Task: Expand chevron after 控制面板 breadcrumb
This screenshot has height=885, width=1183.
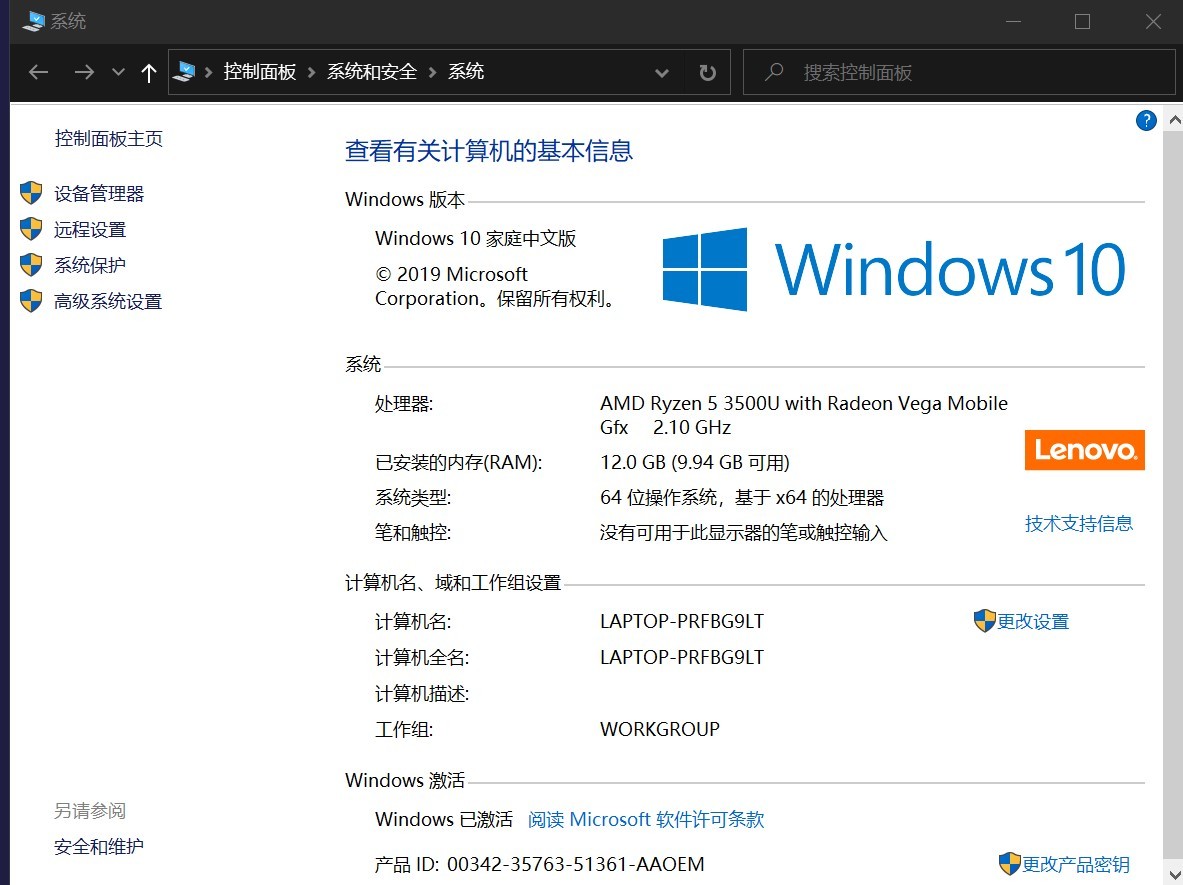Action: [312, 72]
